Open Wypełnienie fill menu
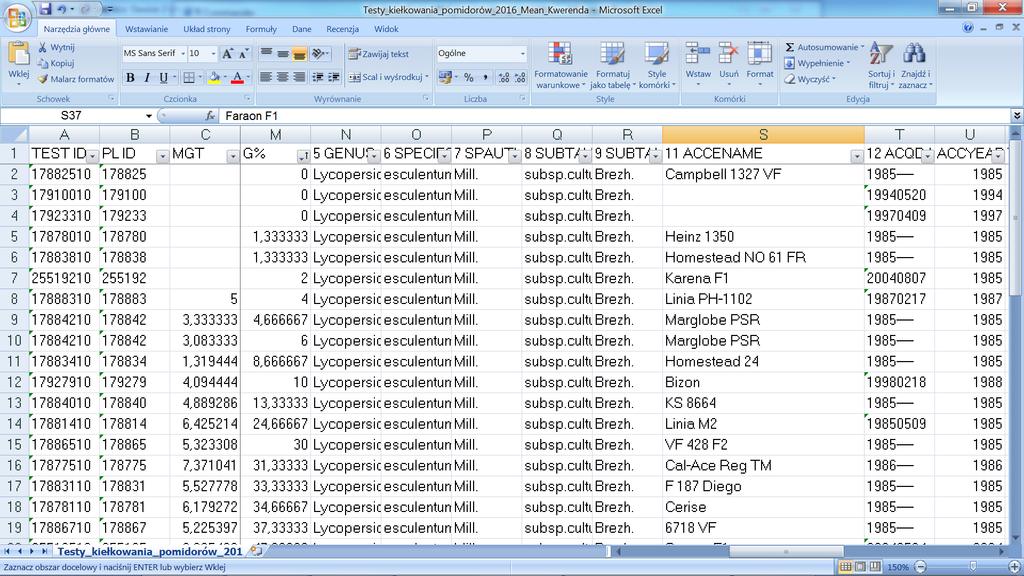The height and width of the screenshot is (576, 1024). point(816,63)
